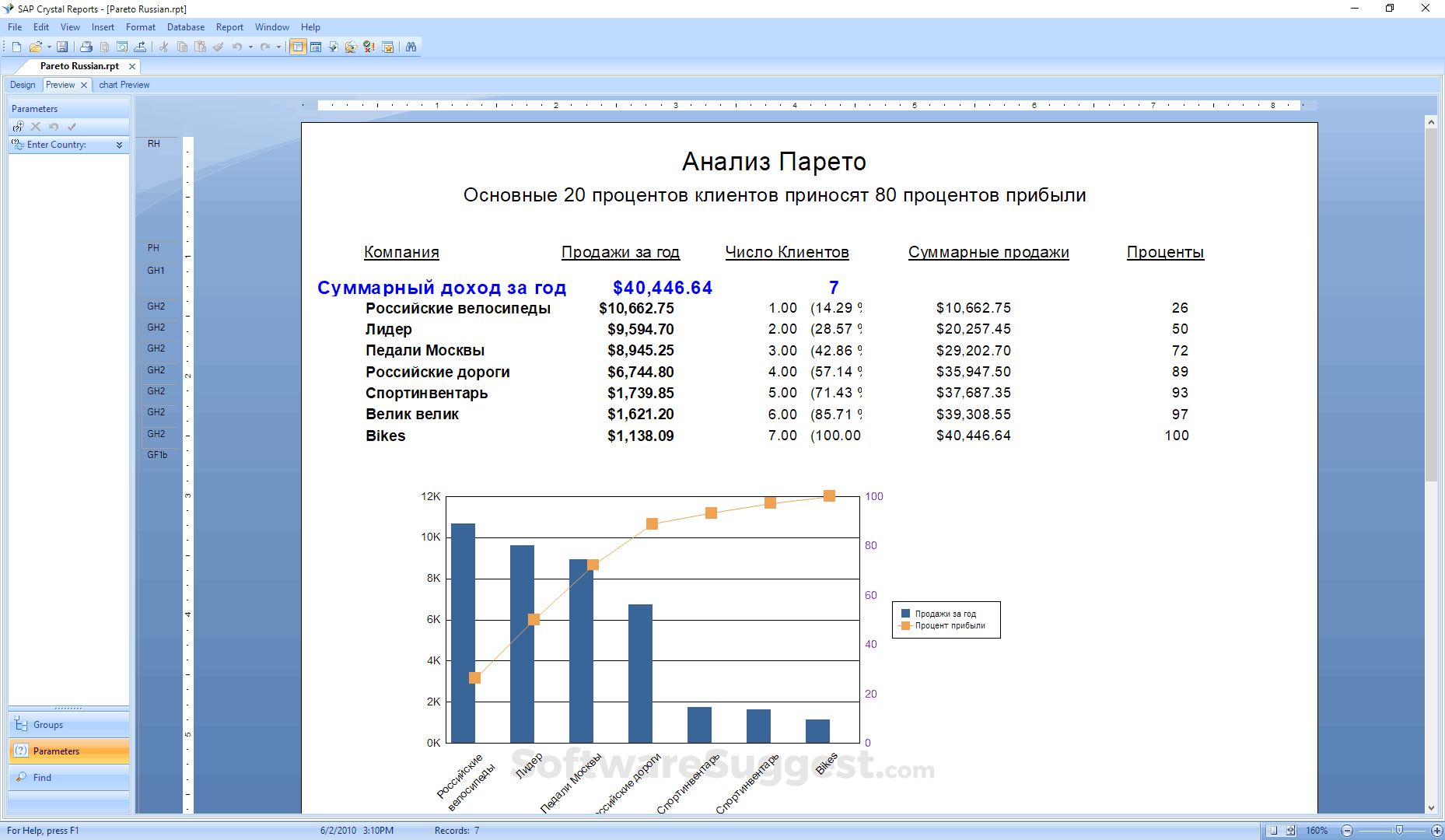This screenshot has width=1445, height=840.
Task: Select the Parameters sidebar panel
Action: (x=56, y=751)
